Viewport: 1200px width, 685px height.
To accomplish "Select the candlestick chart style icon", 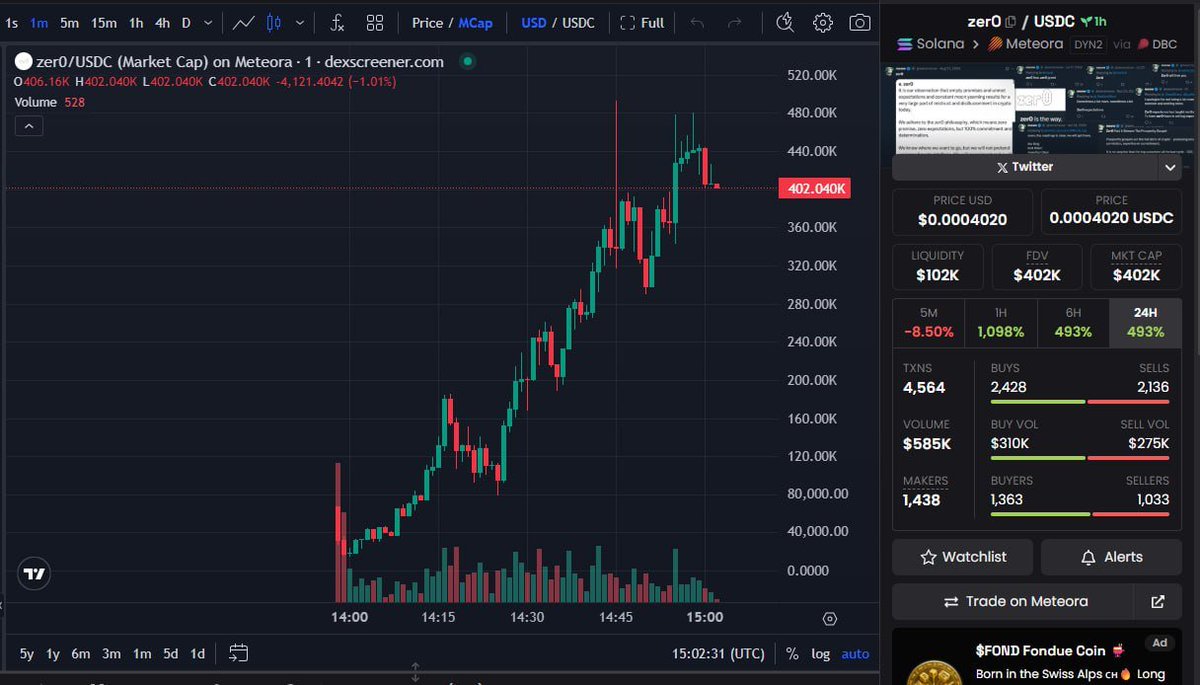I will 275,22.
